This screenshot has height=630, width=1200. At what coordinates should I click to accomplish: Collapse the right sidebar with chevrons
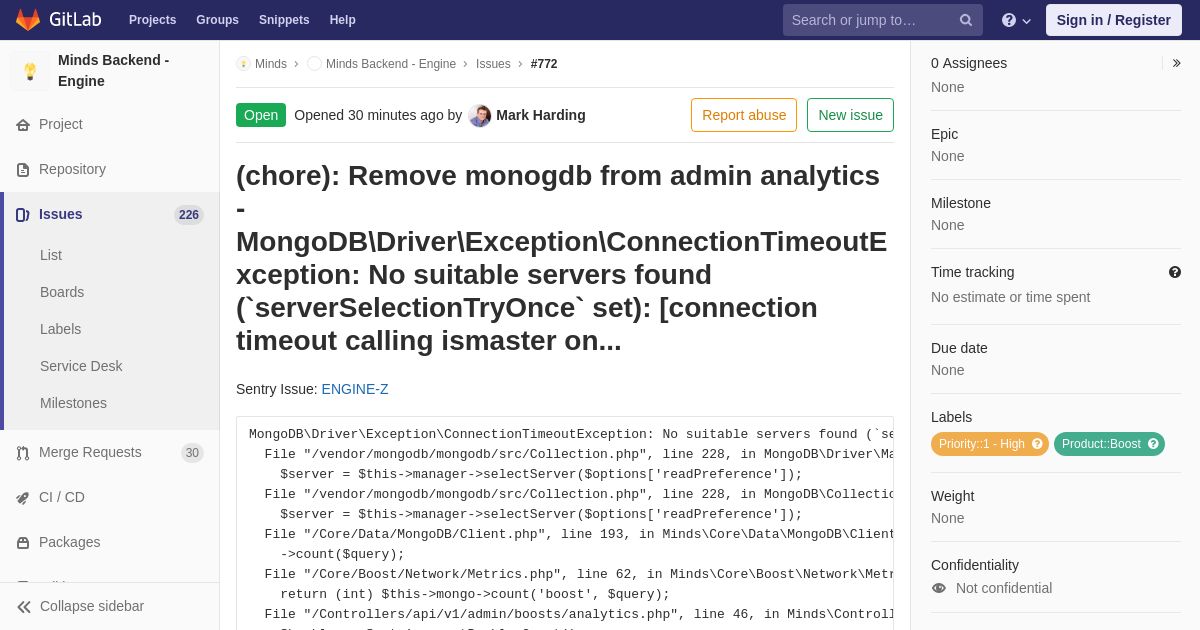coord(1176,63)
